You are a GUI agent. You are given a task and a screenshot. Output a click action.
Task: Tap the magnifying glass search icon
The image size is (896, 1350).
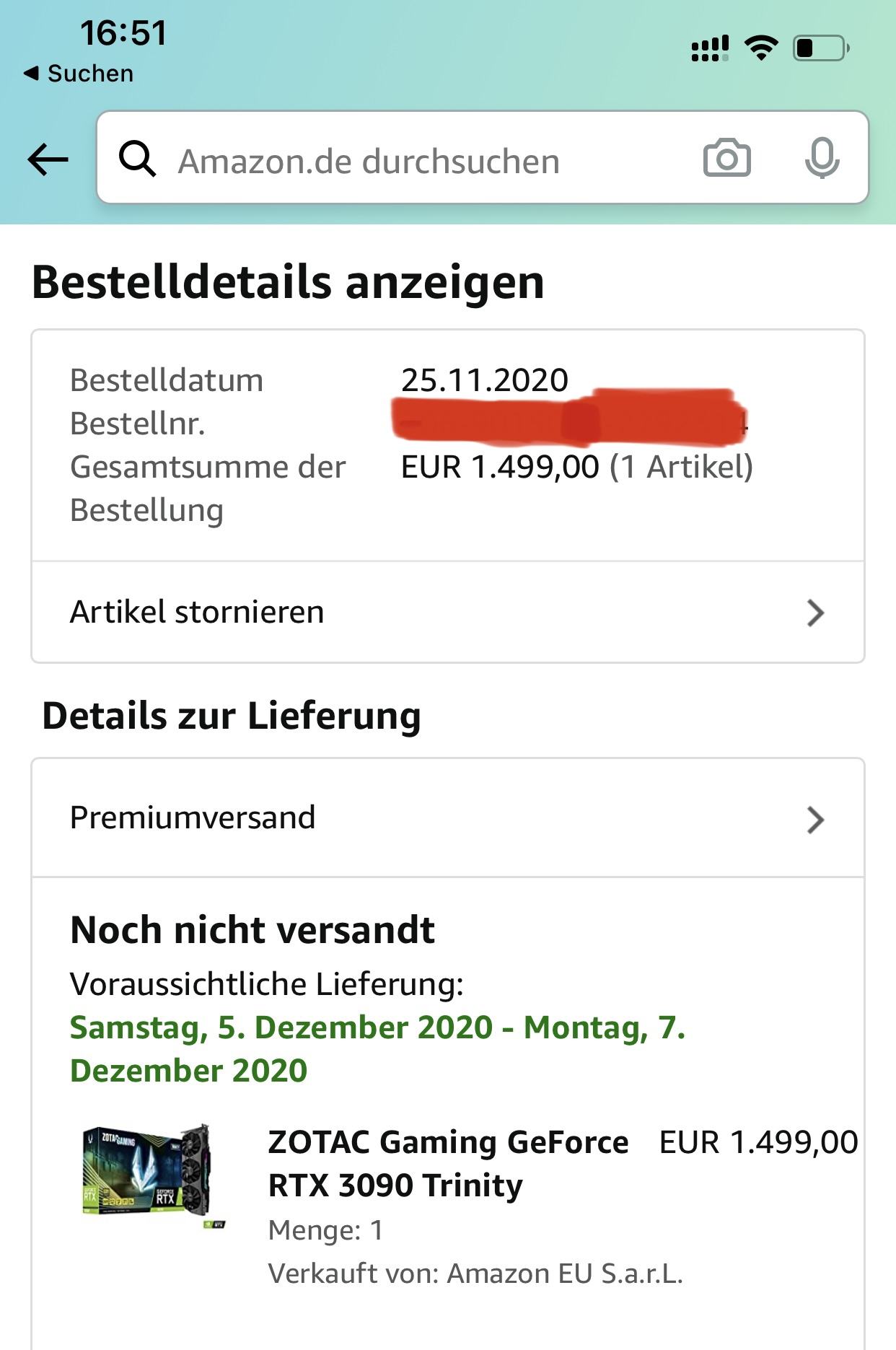137,159
